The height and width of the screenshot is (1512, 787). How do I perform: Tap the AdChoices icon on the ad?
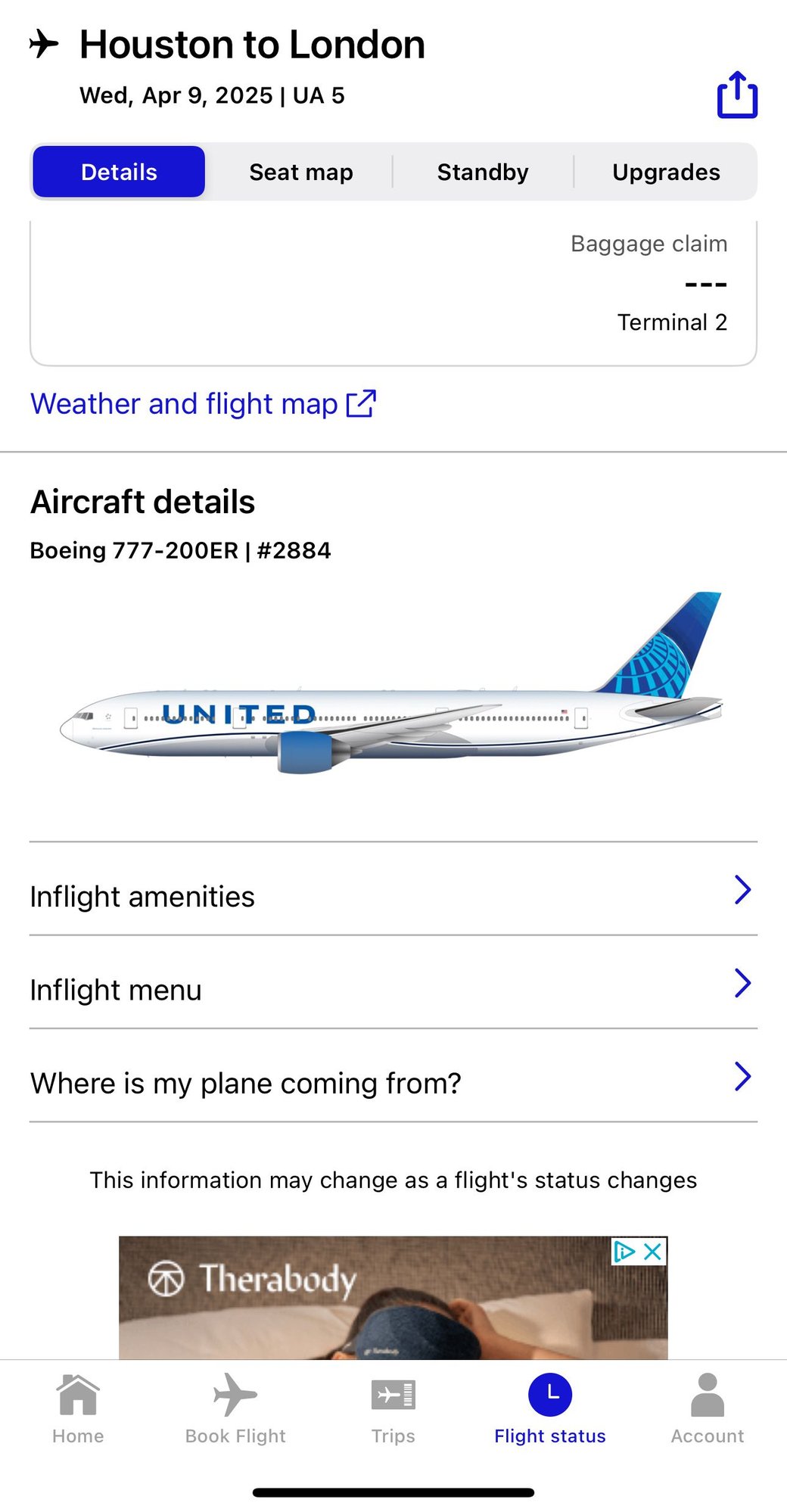tap(624, 1252)
